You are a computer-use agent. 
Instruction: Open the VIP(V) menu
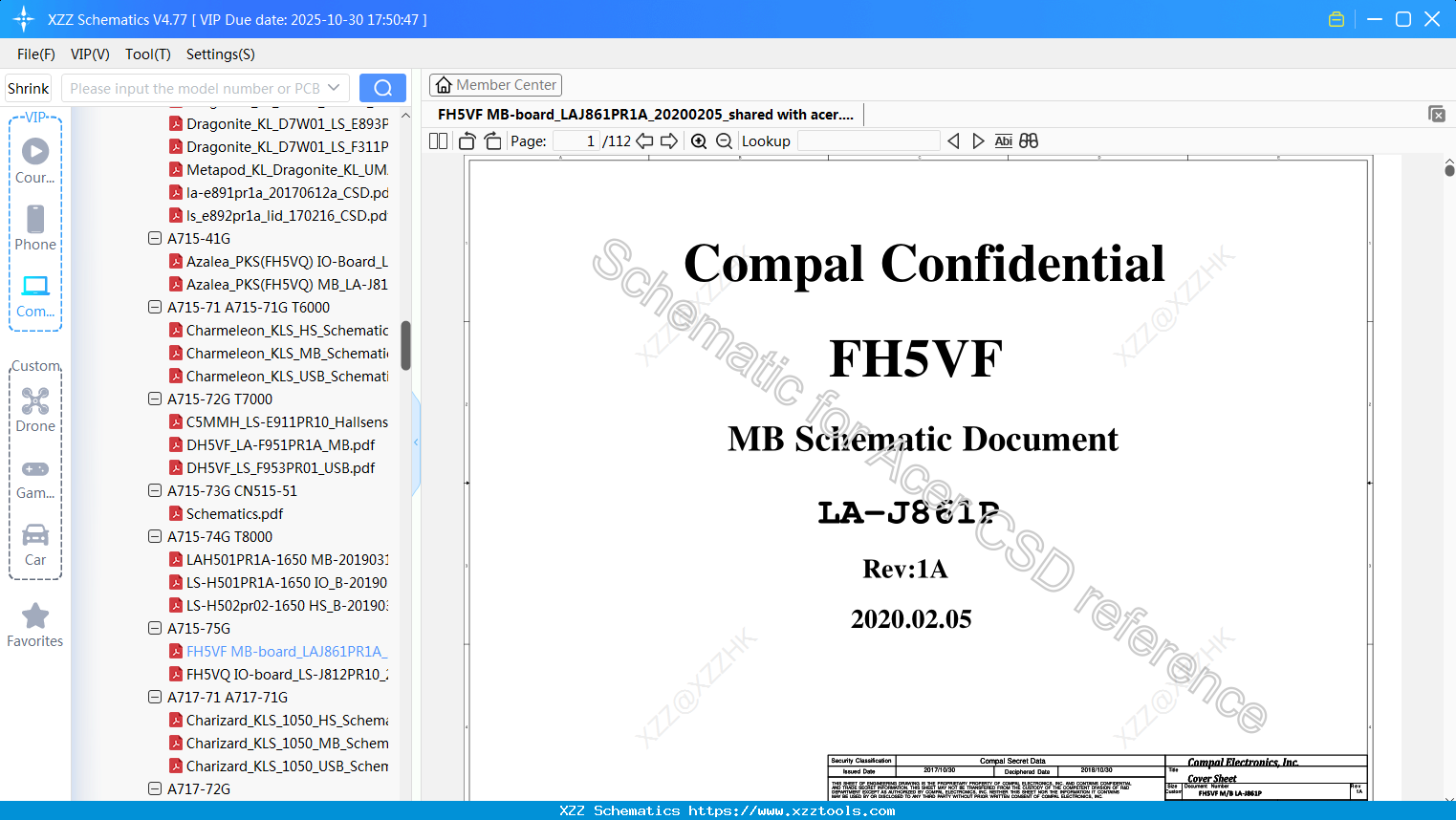click(90, 54)
